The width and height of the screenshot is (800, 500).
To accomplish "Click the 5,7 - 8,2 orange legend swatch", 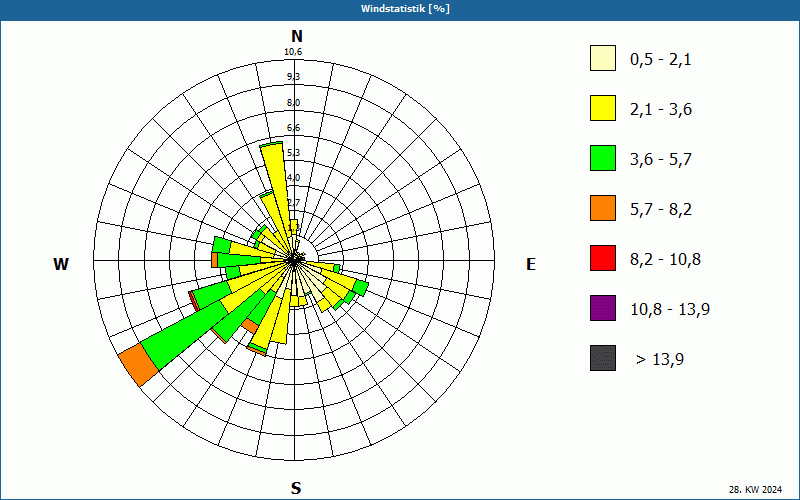I will pos(603,208).
